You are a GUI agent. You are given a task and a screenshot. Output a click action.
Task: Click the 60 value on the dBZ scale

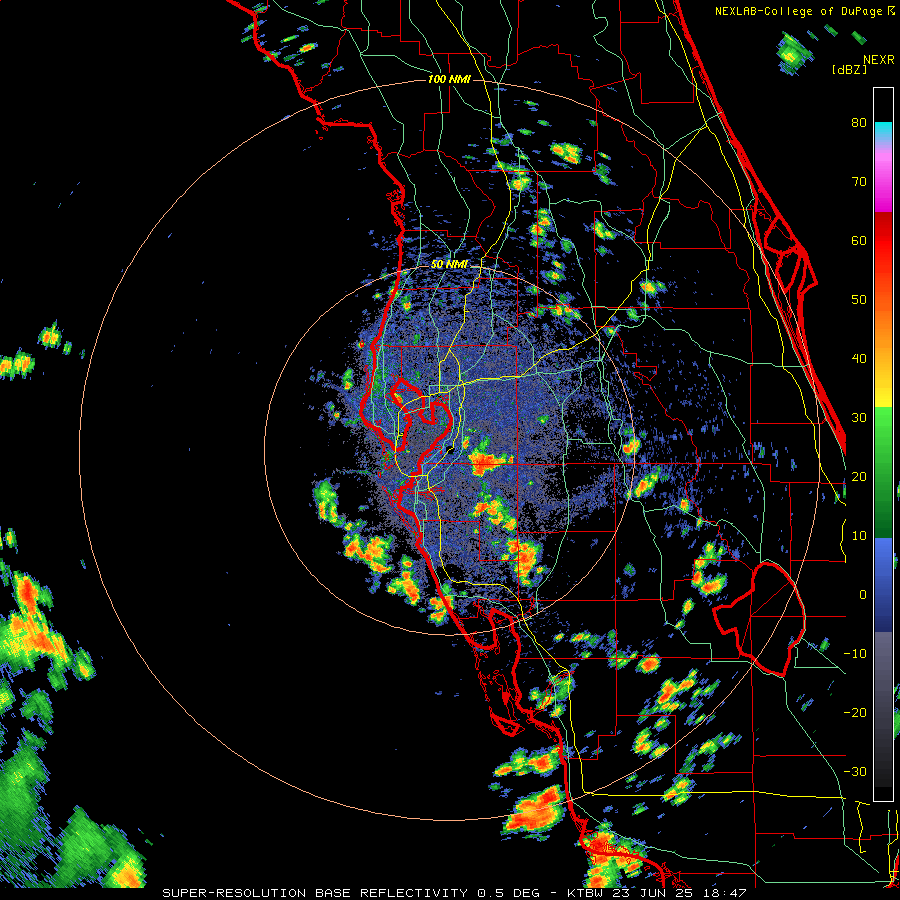click(x=859, y=240)
